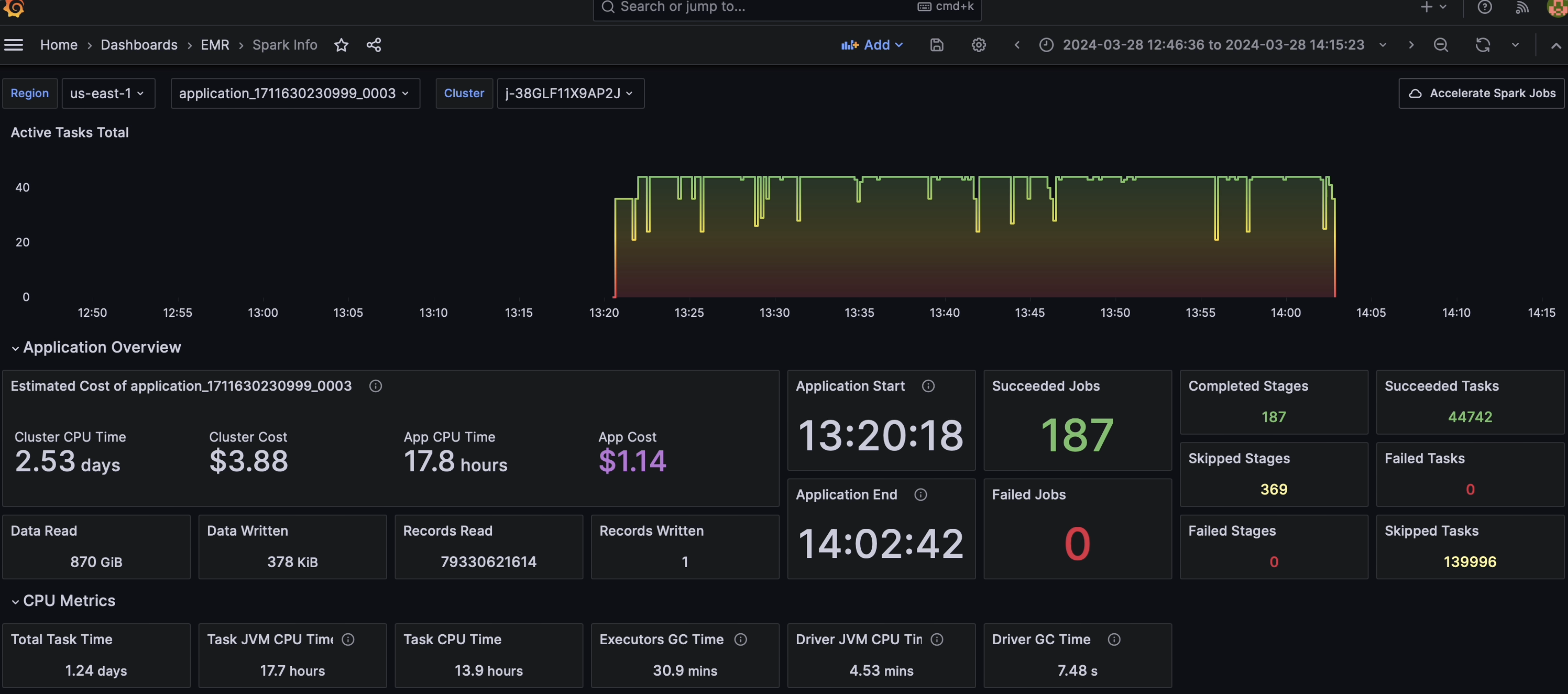1568x694 pixels.
Task: Open the EMR folder breadcrumb
Action: (215, 44)
